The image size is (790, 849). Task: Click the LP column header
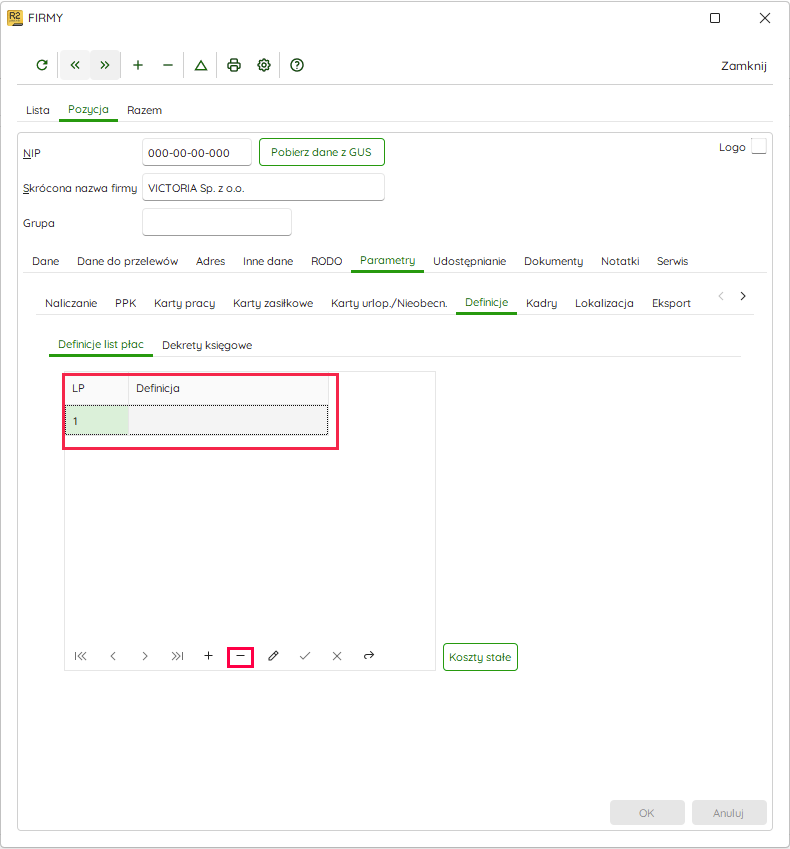pos(97,388)
